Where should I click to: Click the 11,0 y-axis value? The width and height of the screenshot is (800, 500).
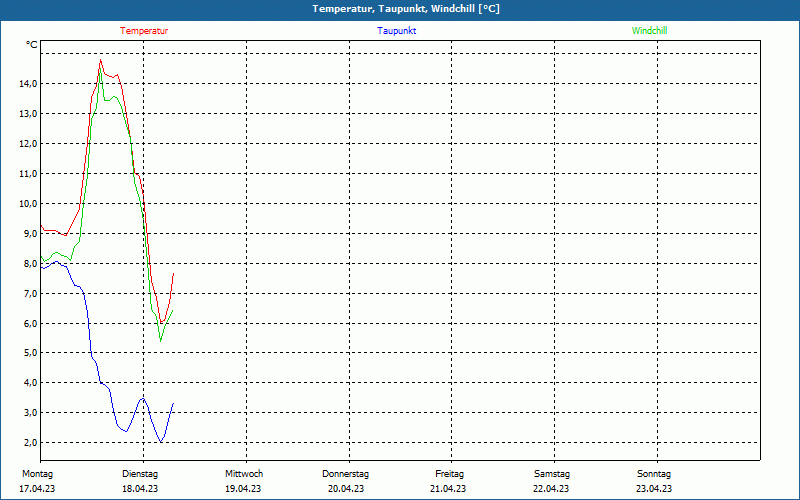28,174
